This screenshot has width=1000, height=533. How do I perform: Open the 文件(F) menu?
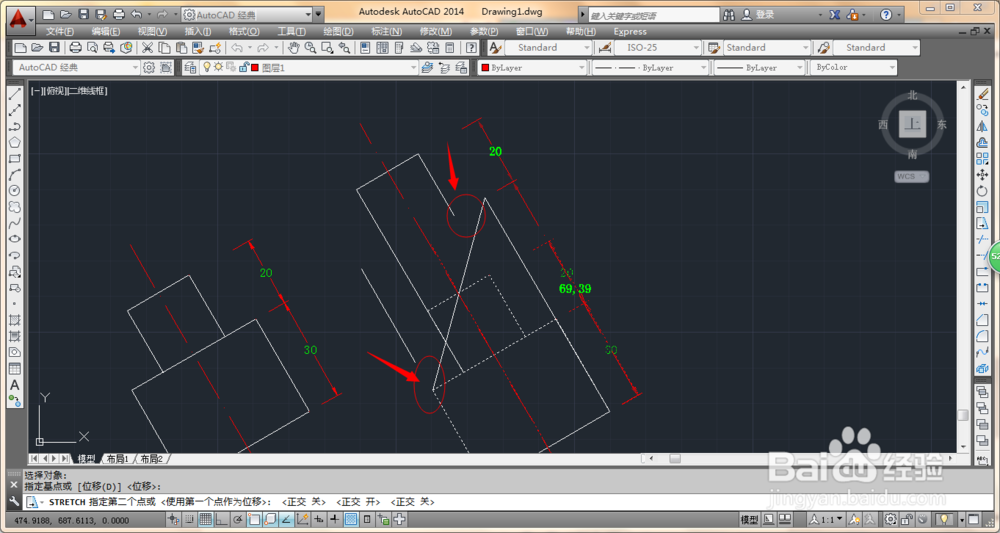(59, 31)
